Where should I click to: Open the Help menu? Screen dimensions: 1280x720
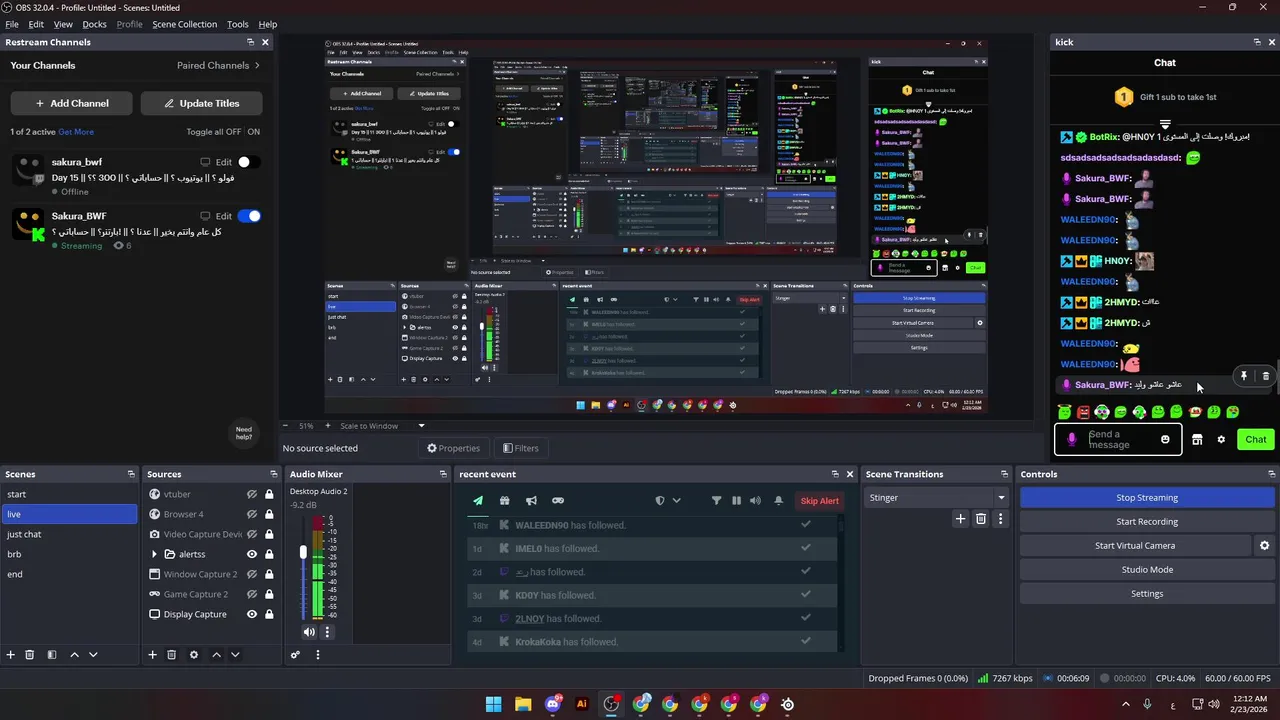268,24
